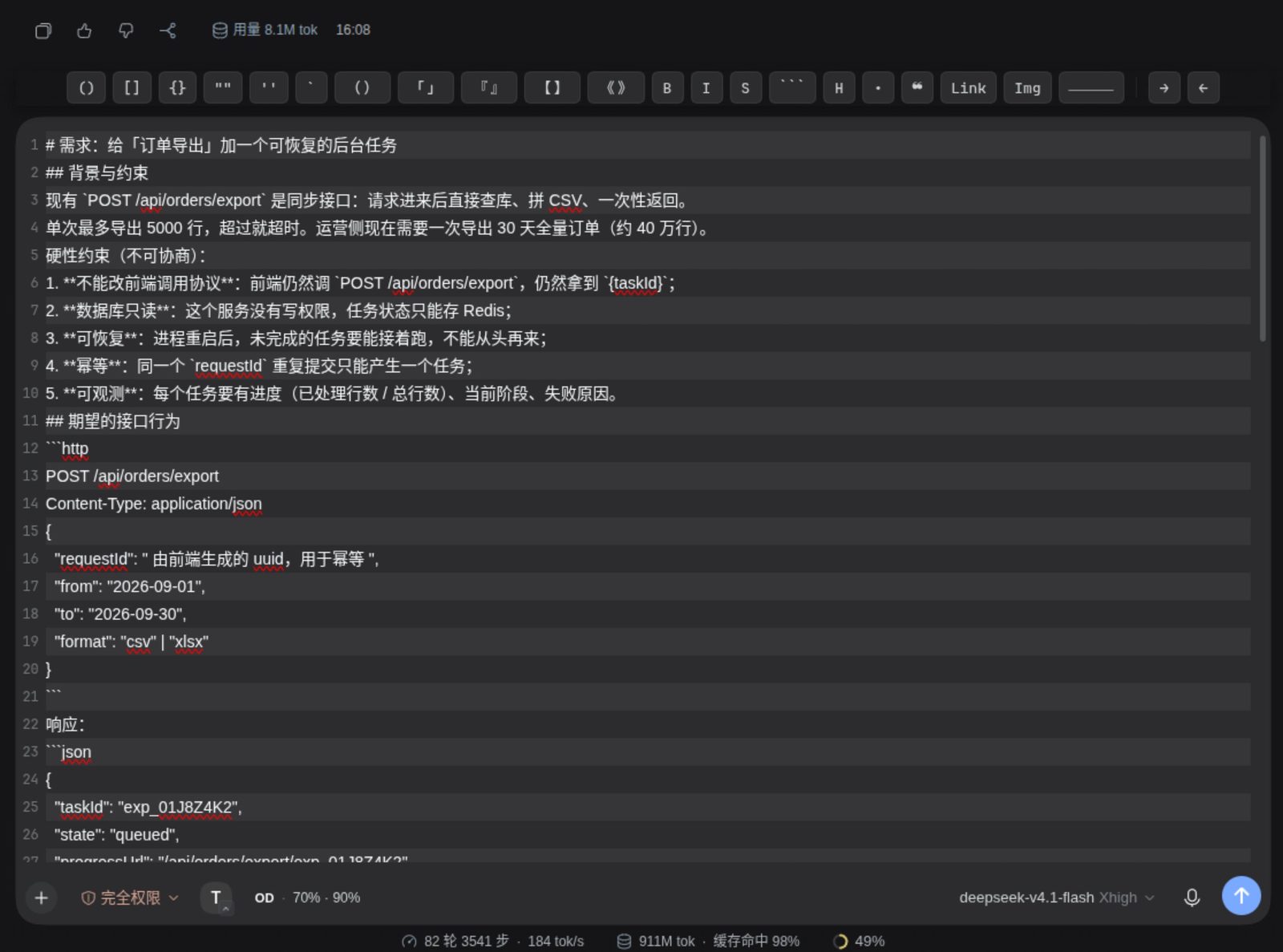Screen dimensions: 1283x952
Task: Click the editor vertical scrollbar thumb
Action: (x=1263, y=239)
